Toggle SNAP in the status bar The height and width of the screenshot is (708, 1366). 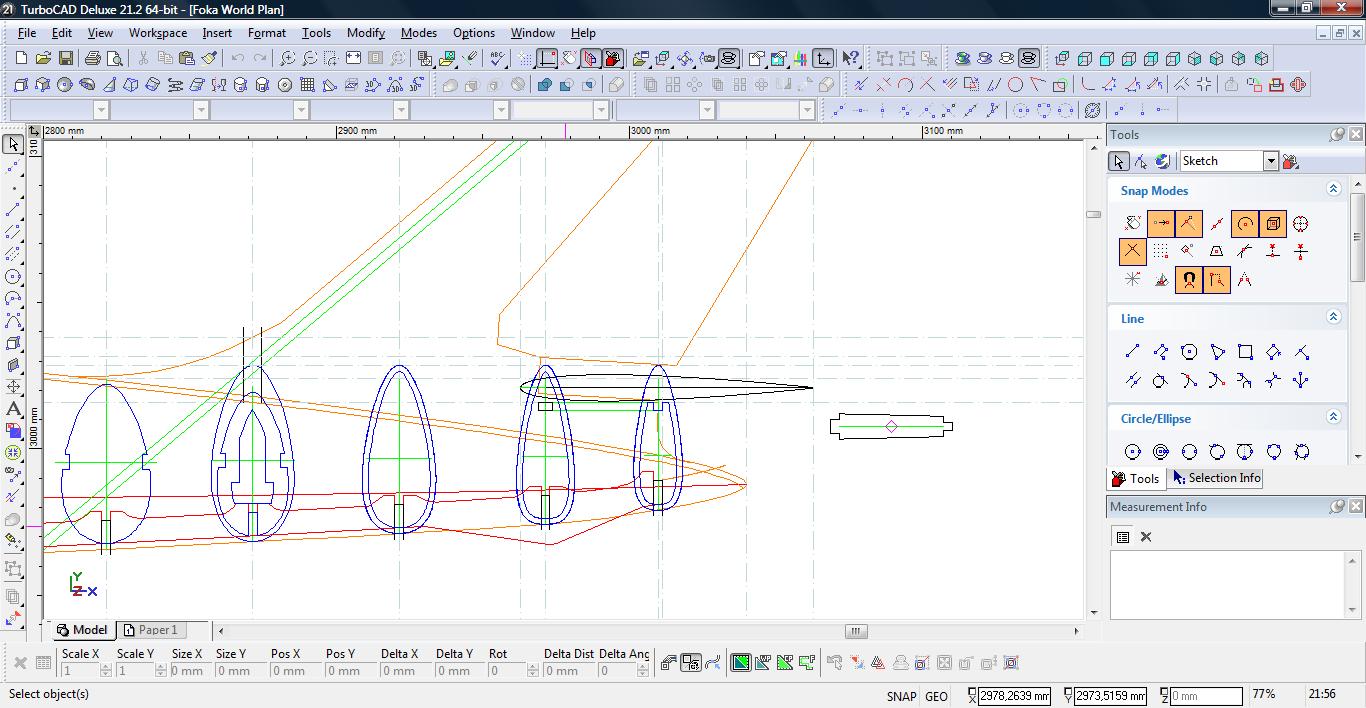[x=900, y=696]
